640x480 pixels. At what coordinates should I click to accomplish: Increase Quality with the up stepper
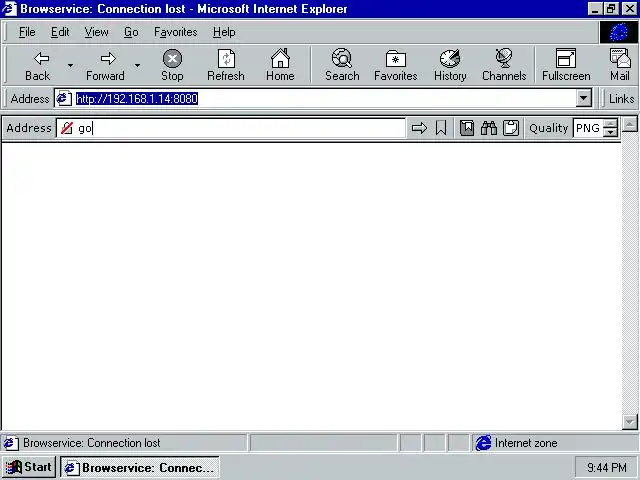611,124
